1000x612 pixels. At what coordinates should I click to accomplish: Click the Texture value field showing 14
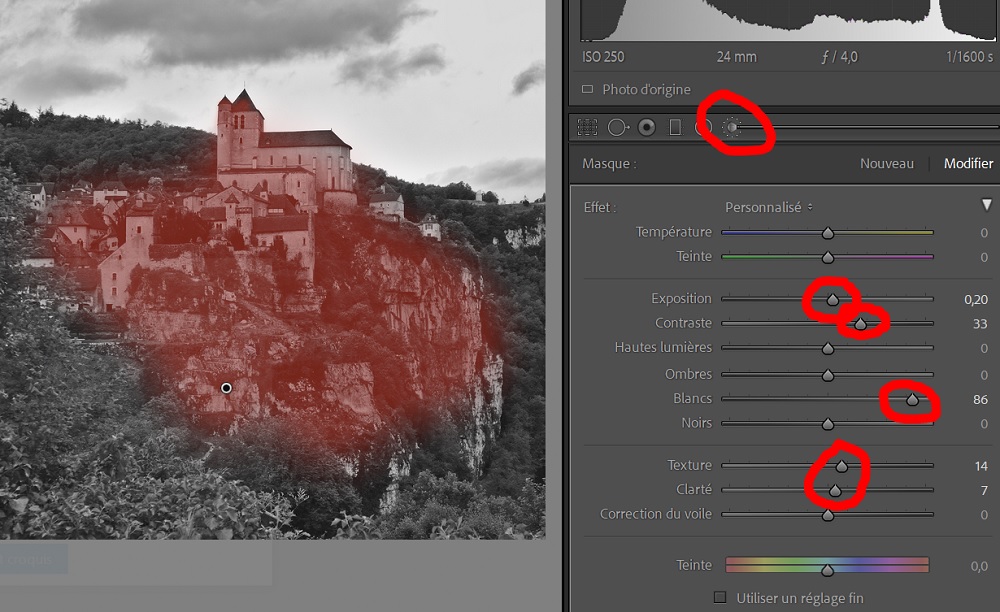[x=981, y=466]
